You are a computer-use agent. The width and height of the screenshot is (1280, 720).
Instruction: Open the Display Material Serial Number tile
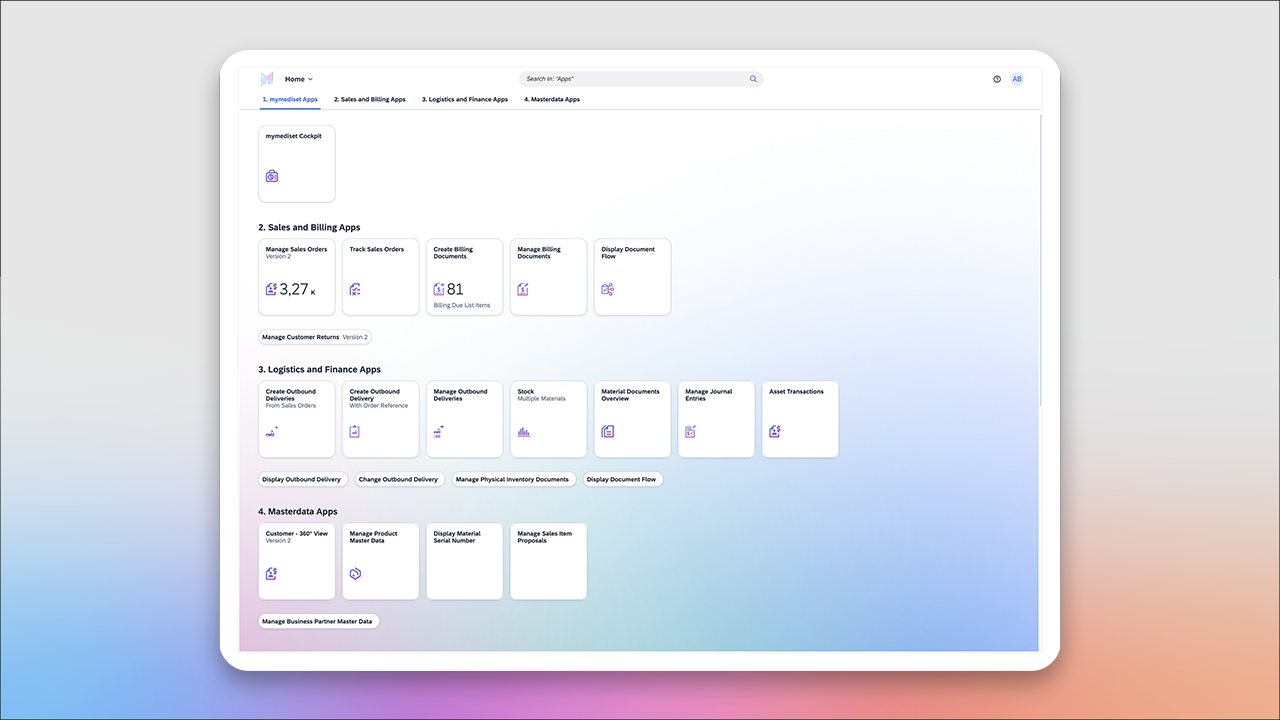465,561
